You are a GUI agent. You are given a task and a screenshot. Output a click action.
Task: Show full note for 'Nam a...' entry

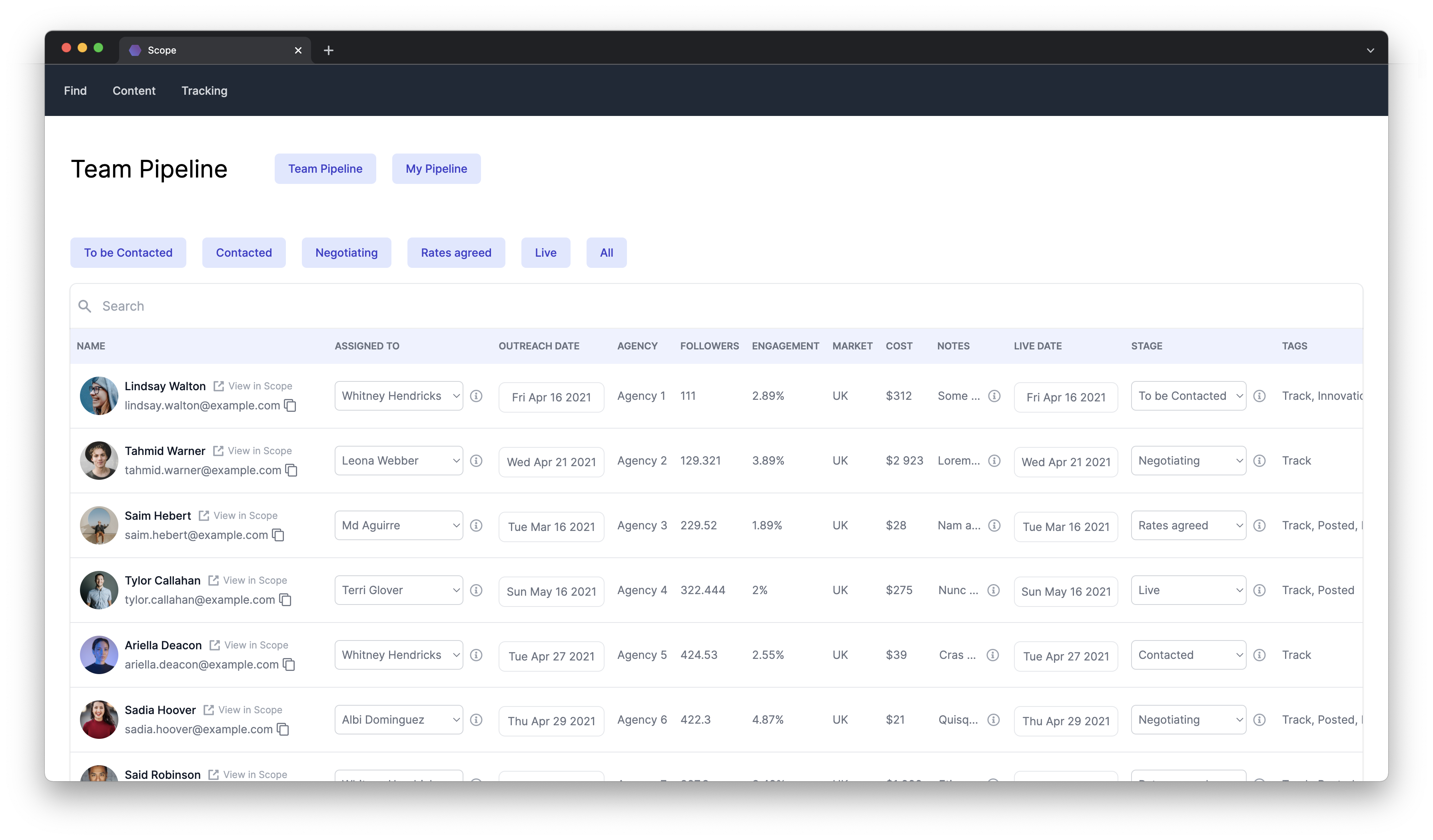tap(994, 525)
